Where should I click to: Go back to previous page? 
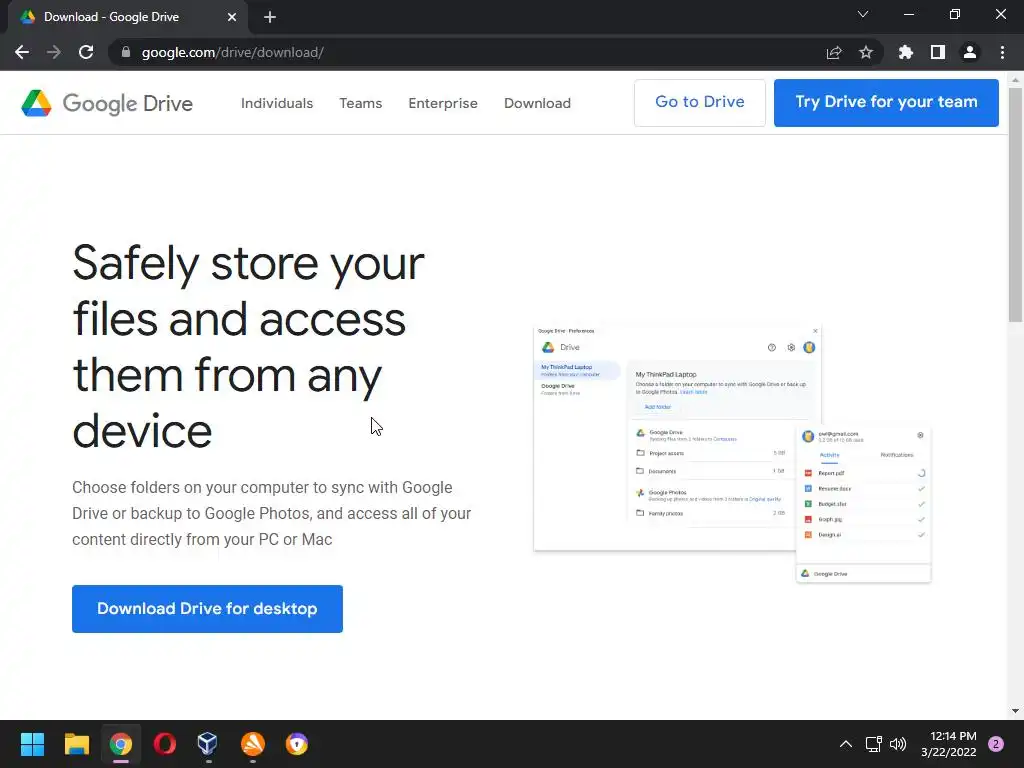pos(22,52)
